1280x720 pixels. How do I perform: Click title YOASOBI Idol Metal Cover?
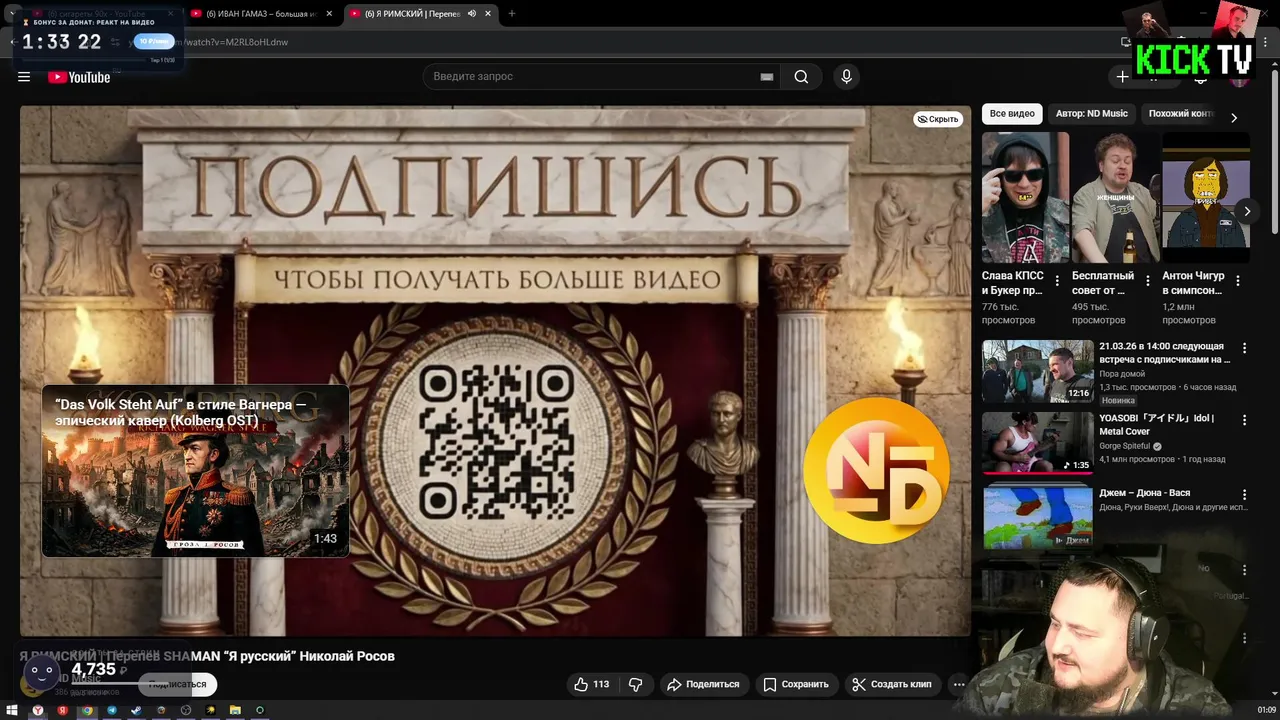coord(1156,425)
